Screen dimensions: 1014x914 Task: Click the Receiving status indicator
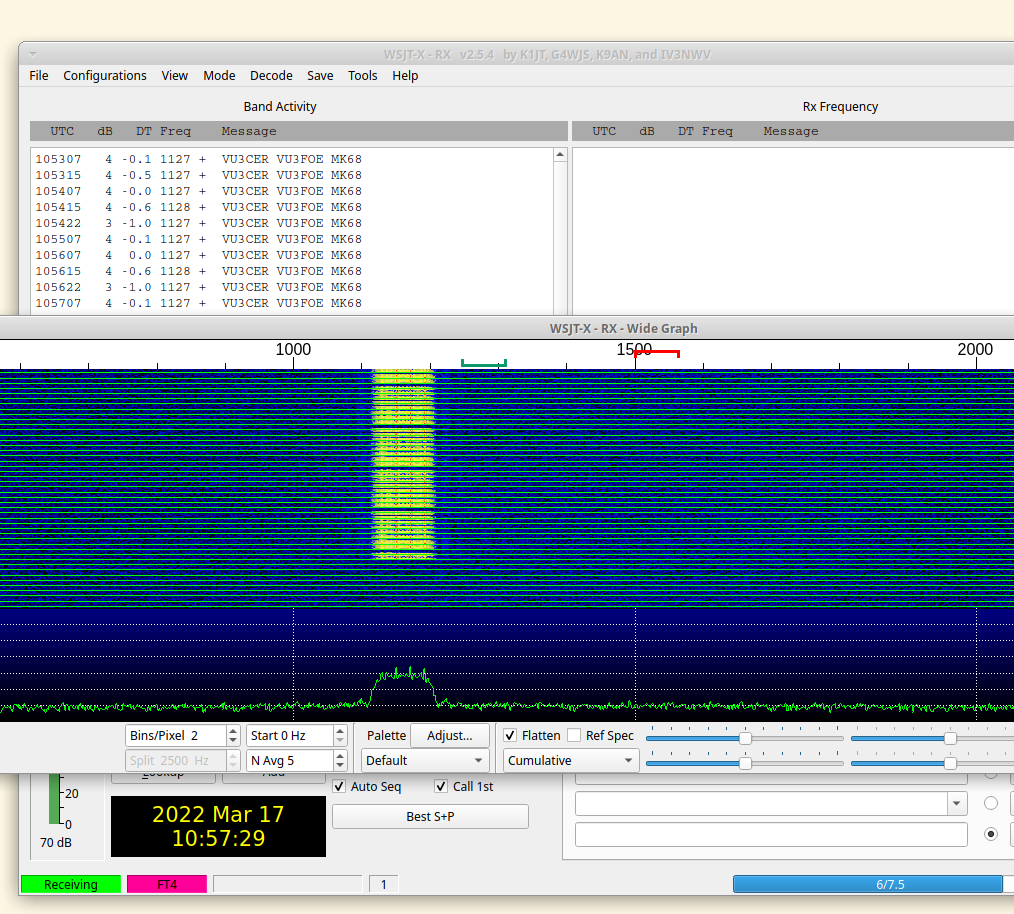point(70,884)
